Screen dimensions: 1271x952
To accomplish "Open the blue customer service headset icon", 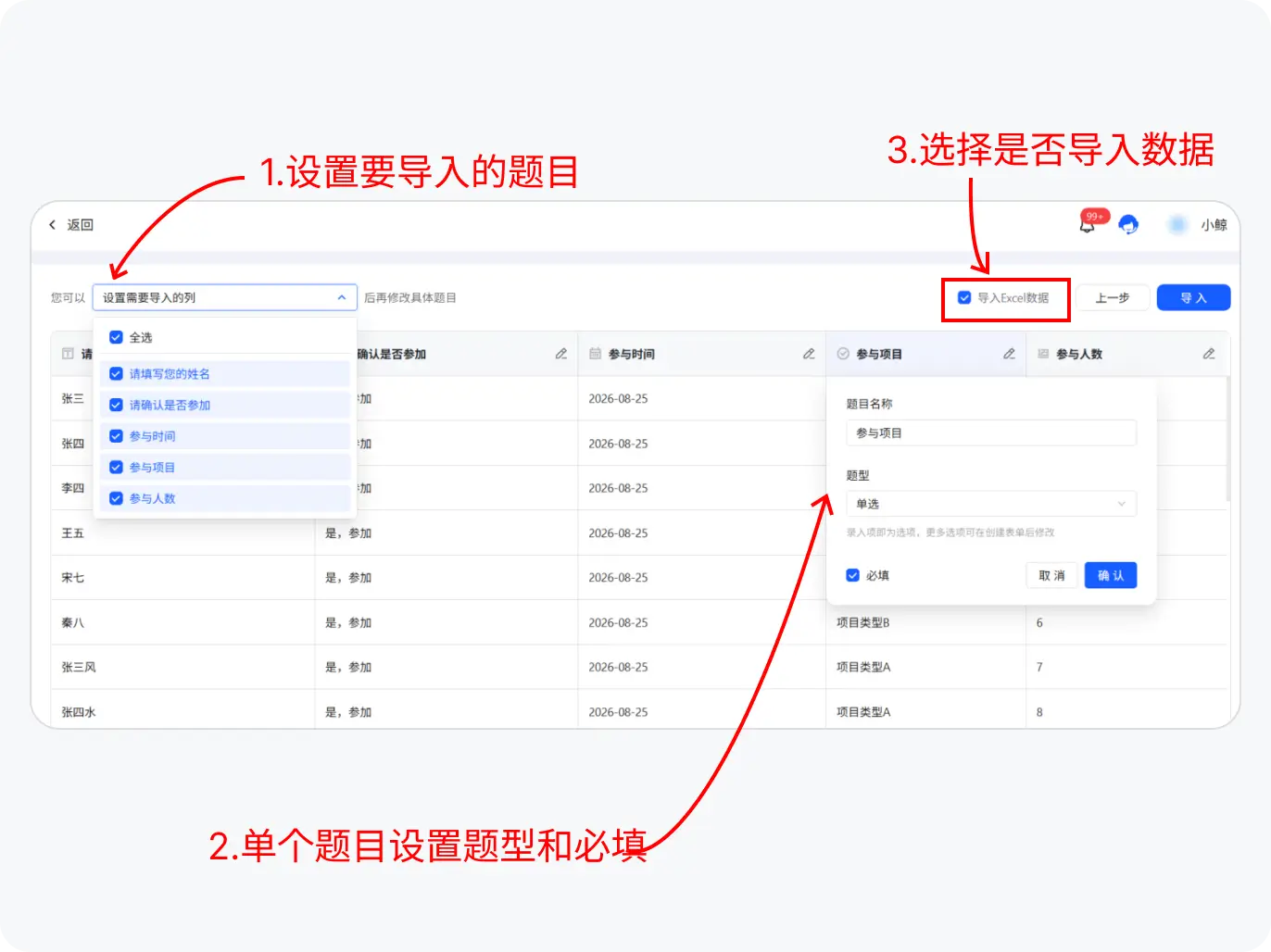I will [x=1128, y=224].
